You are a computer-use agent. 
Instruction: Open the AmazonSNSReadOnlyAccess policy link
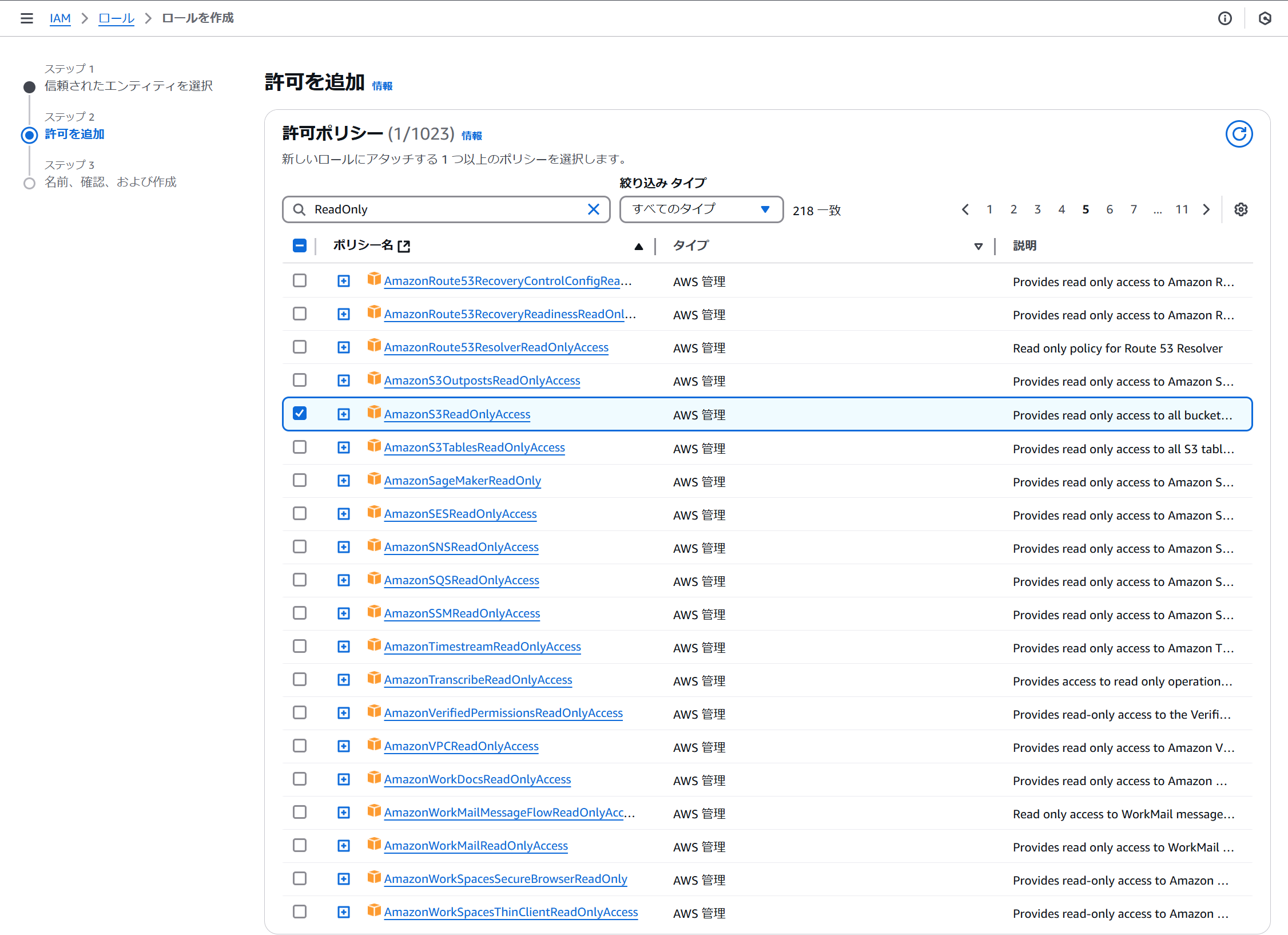click(x=461, y=547)
